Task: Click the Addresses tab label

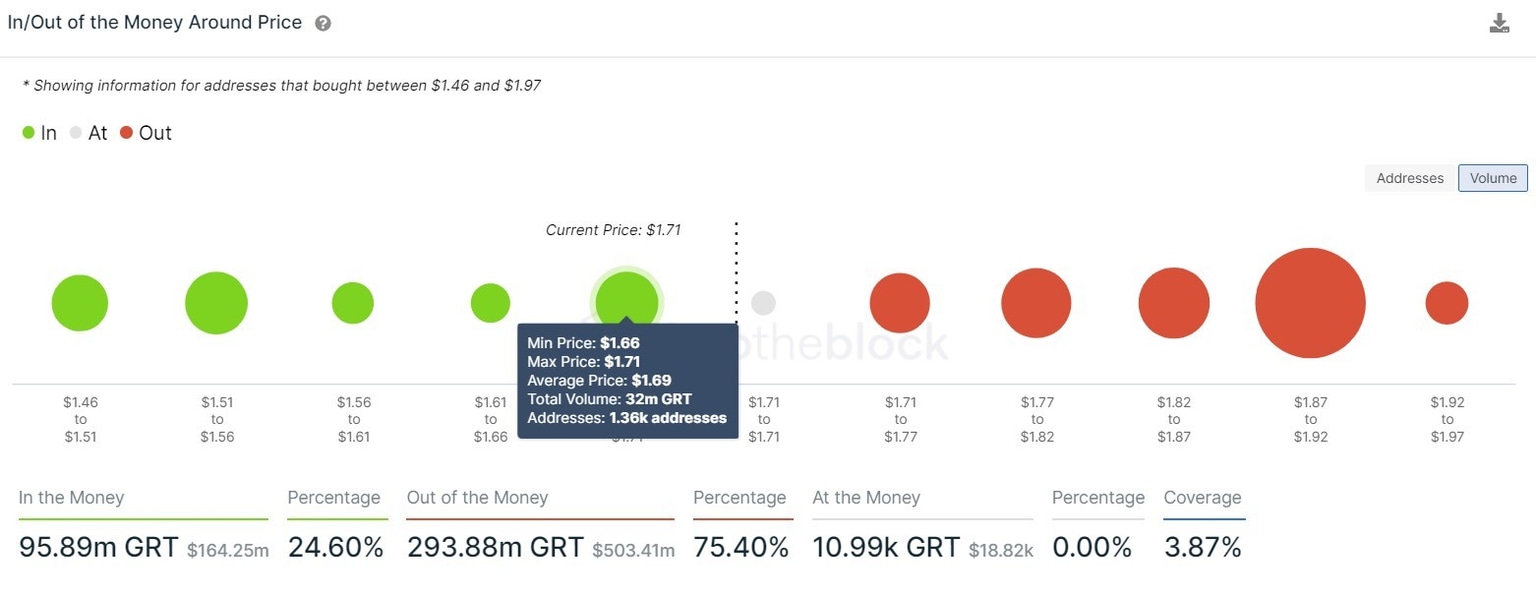Action: click(1409, 177)
